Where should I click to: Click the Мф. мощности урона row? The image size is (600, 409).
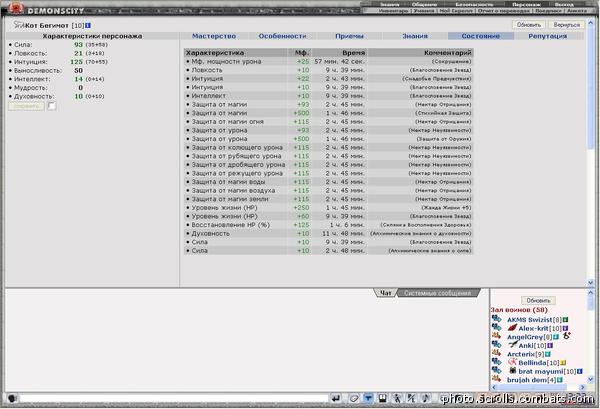pyautogui.click(x=328, y=61)
